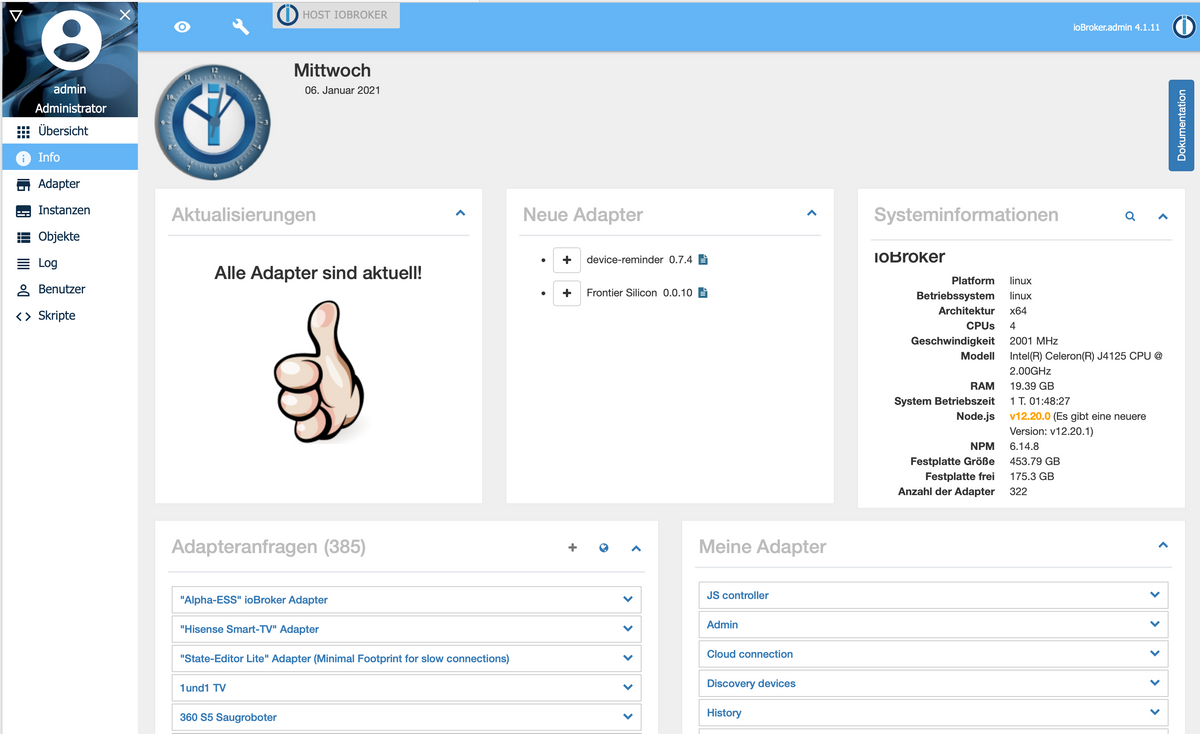Image resolution: width=1200 pixels, height=734 pixels.
Task: Click the globe icon in Adapteranfragen
Action: pyautogui.click(x=604, y=548)
